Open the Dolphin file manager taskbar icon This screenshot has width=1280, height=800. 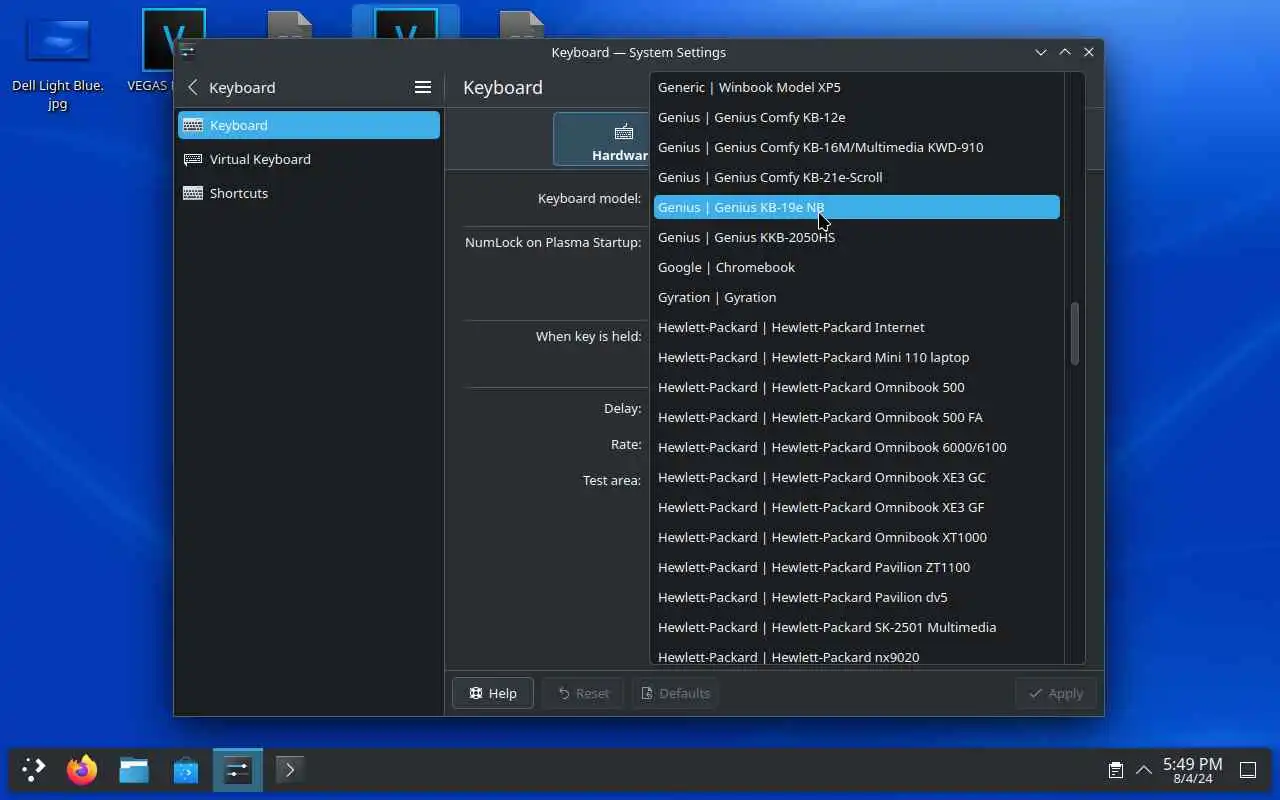point(134,770)
